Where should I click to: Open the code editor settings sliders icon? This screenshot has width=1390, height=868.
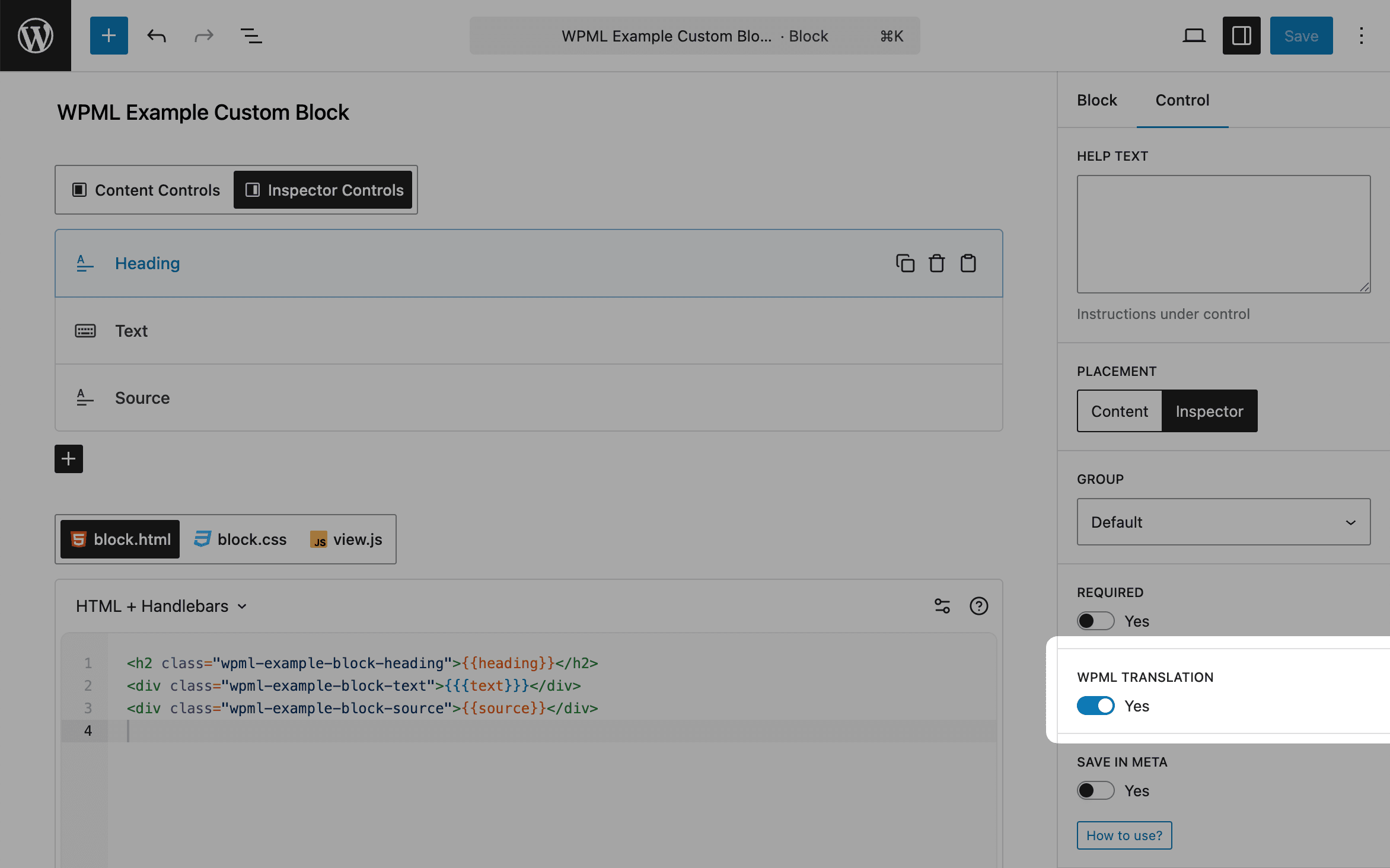tap(943, 605)
